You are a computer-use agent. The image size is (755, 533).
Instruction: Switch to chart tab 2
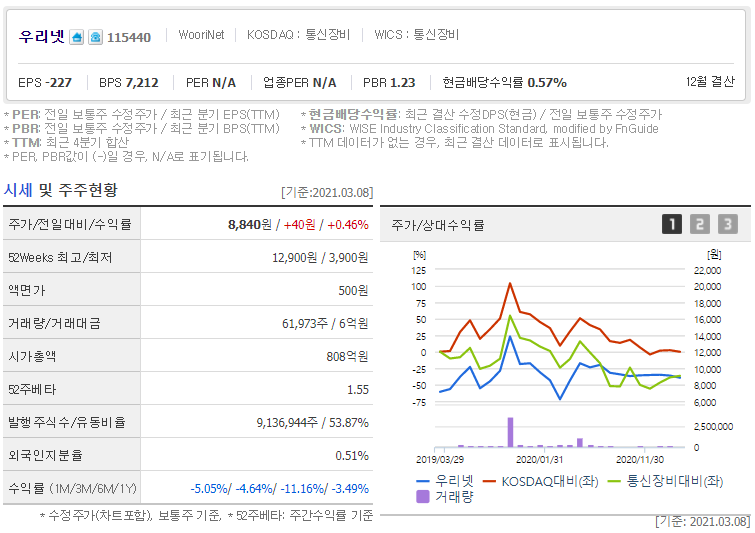point(700,224)
